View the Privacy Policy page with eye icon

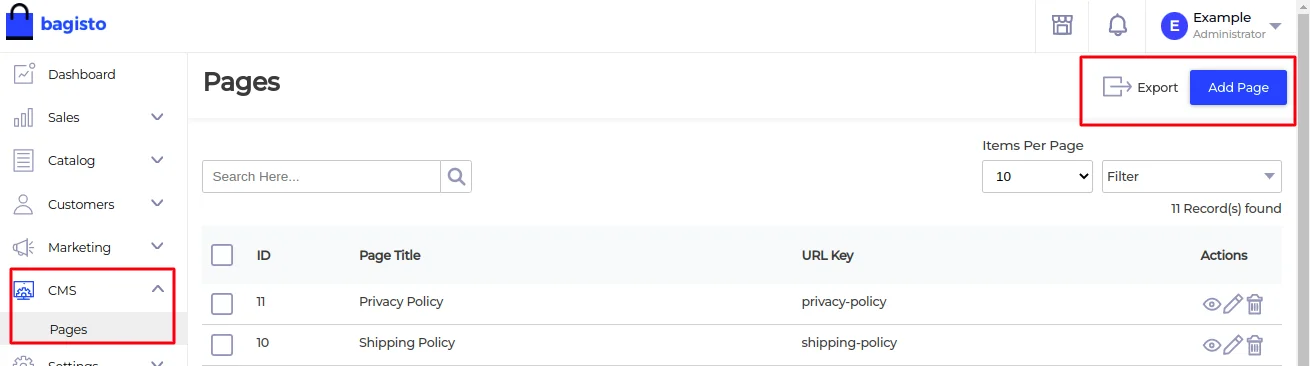click(x=1211, y=305)
